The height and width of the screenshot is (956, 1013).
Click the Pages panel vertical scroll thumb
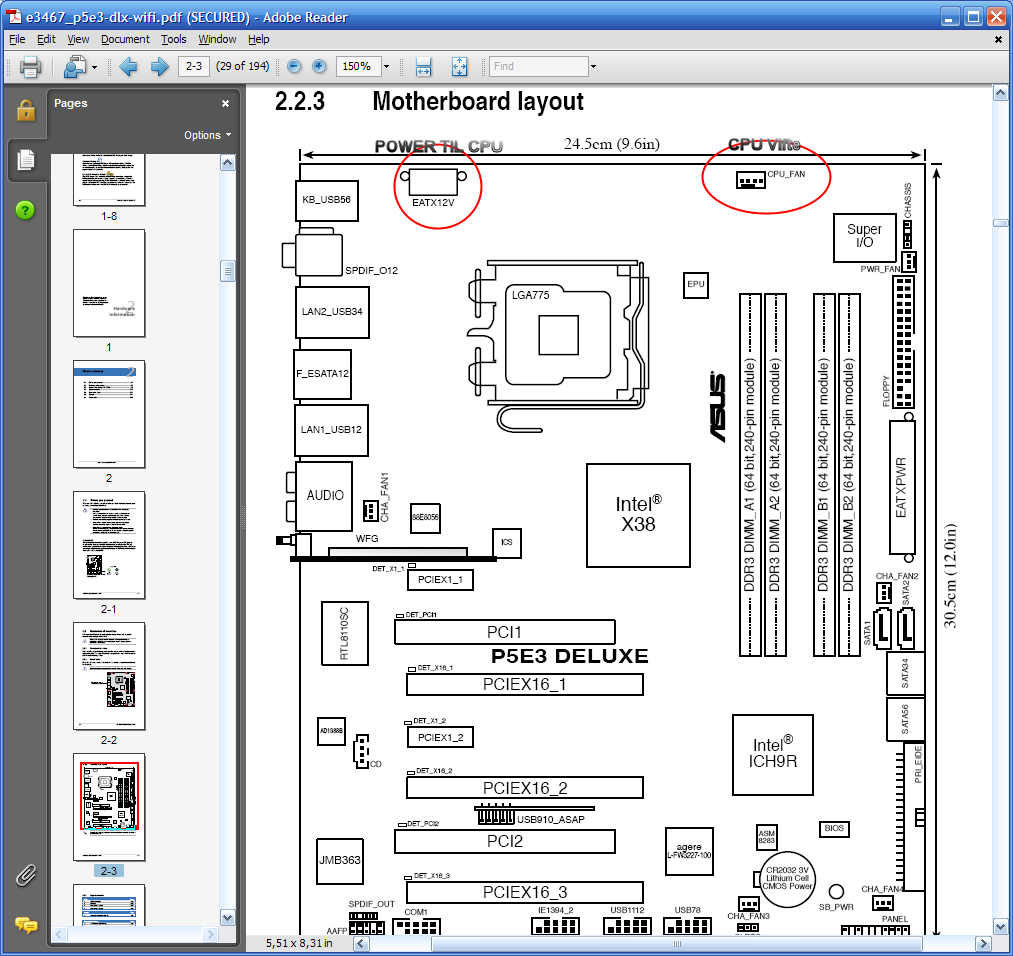click(227, 271)
